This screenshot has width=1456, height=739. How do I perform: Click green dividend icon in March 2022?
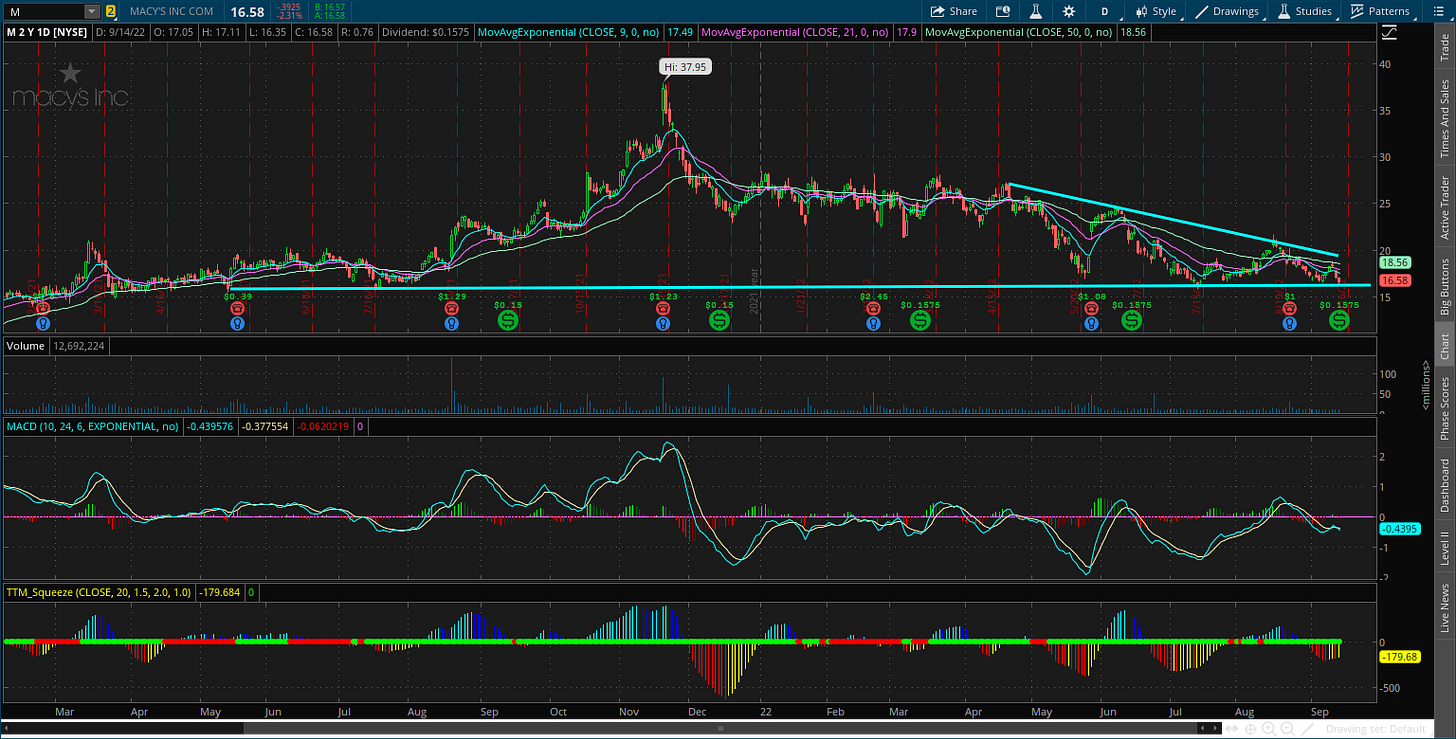click(920, 320)
